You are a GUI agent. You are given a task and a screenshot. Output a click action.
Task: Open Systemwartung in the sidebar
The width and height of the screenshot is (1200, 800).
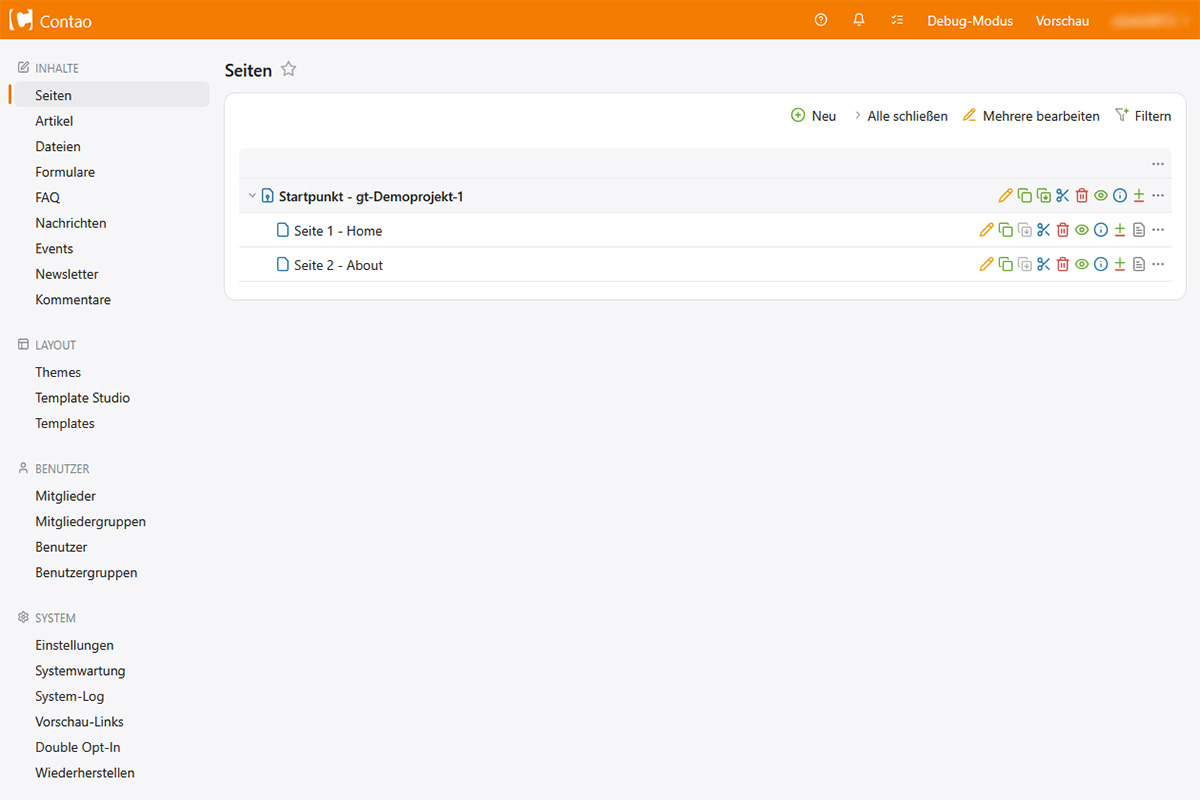80,671
